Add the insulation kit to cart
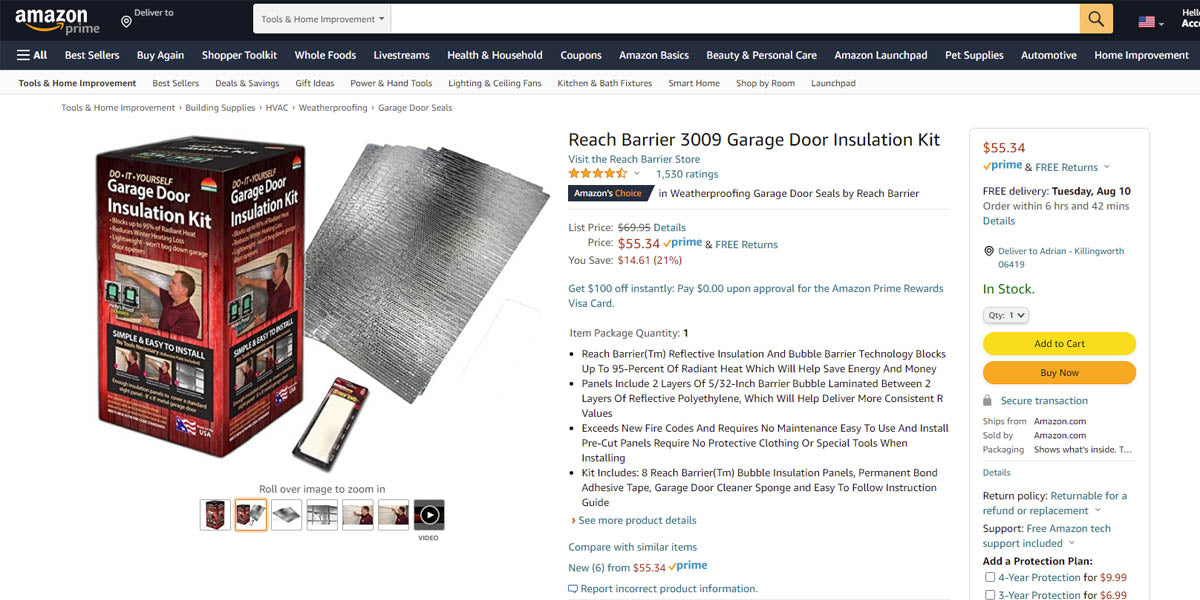The height and width of the screenshot is (600, 1200). coord(1059,343)
